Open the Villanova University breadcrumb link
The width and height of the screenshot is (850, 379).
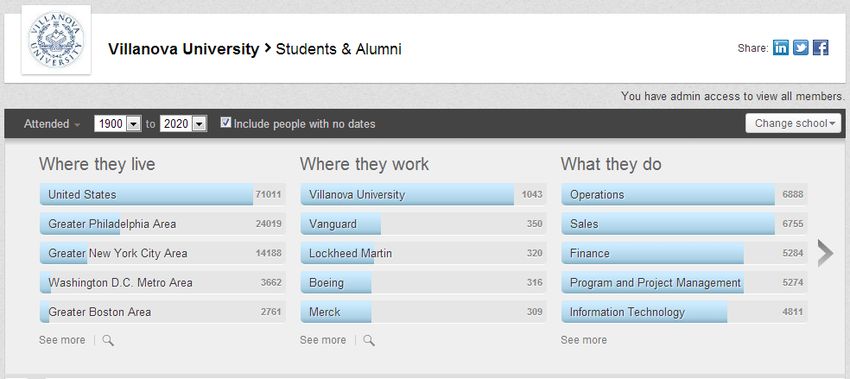[x=183, y=49]
